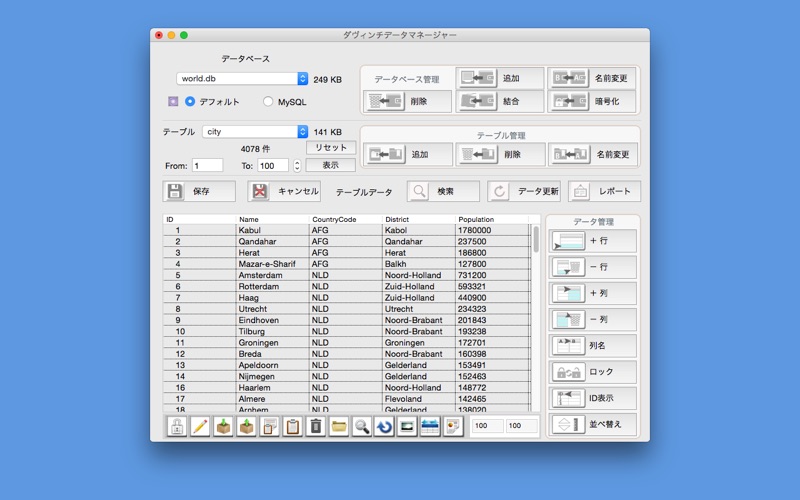Click the trash can icon in the bottom toolbar
Screen dimensions: 800x500
316,426
